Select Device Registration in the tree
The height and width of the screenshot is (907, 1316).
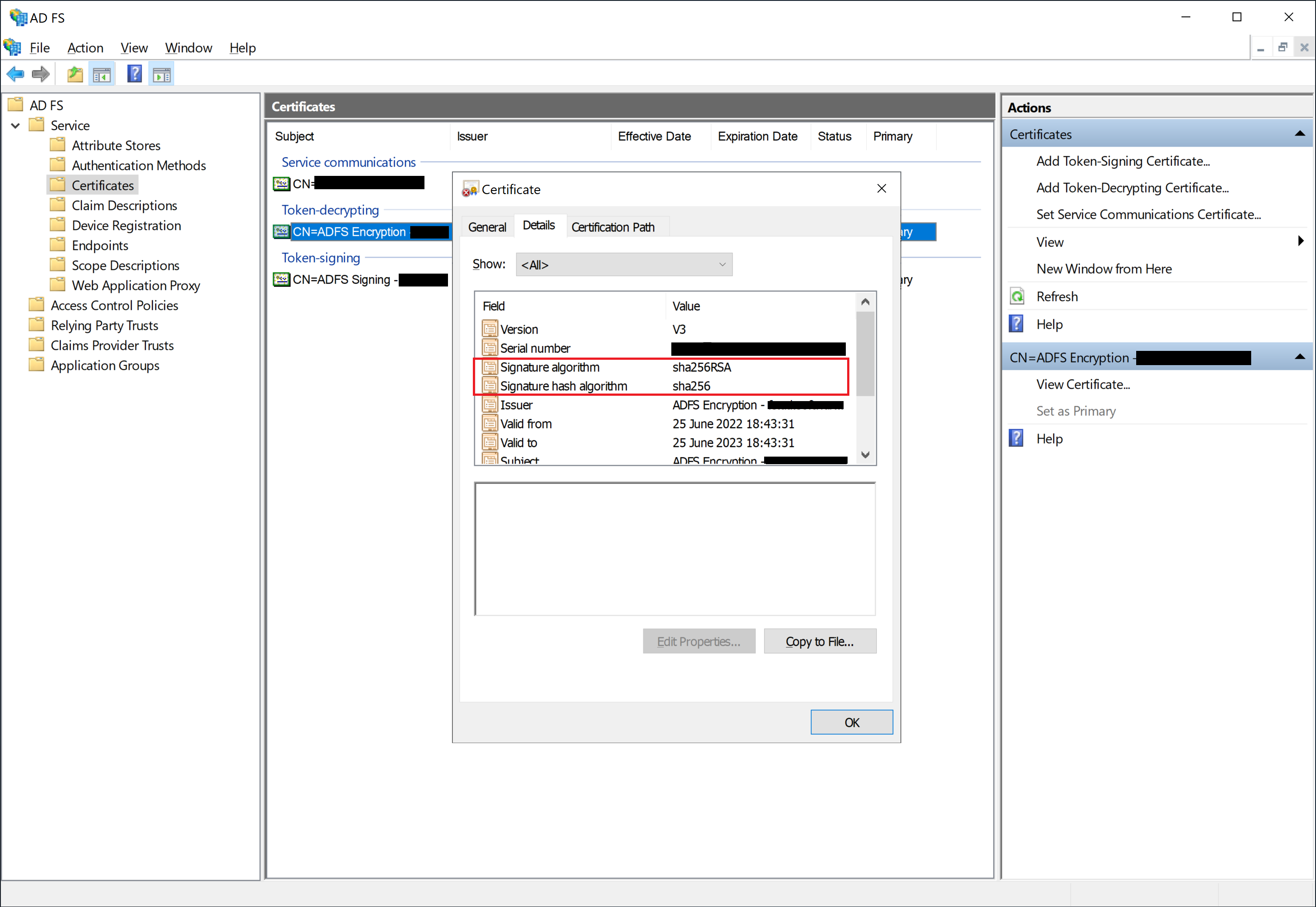pyautogui.click(x=126, y=225)
